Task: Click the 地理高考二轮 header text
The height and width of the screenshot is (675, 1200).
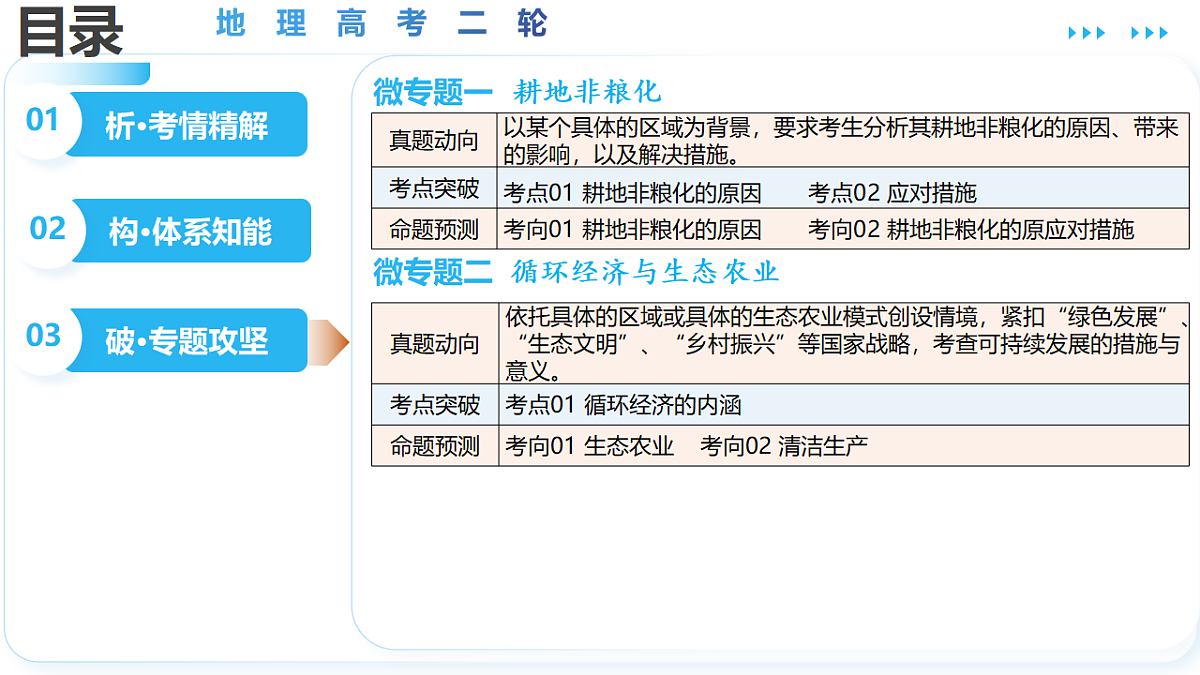Action: (381, 24)
